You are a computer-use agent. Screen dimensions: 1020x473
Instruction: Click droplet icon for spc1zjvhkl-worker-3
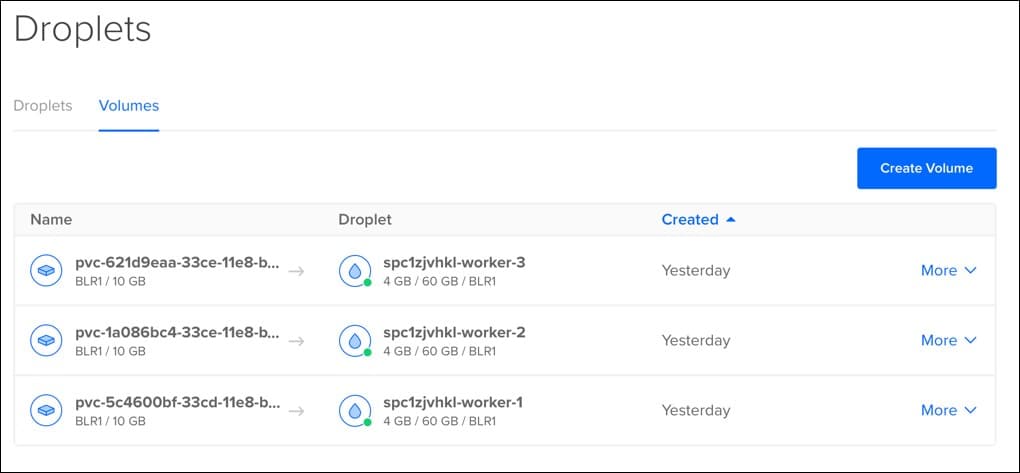(x=355, y=271)
